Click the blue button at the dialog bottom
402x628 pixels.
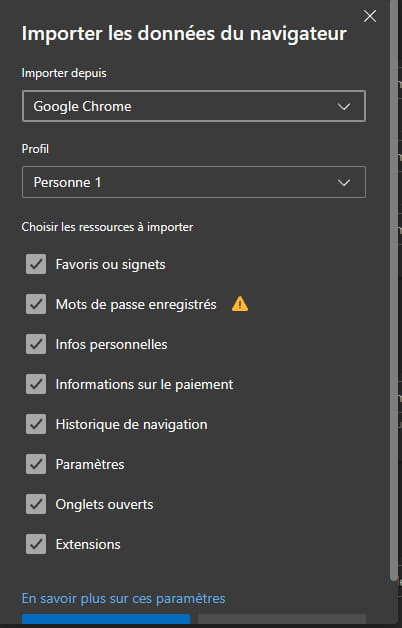tap(106, 619)
